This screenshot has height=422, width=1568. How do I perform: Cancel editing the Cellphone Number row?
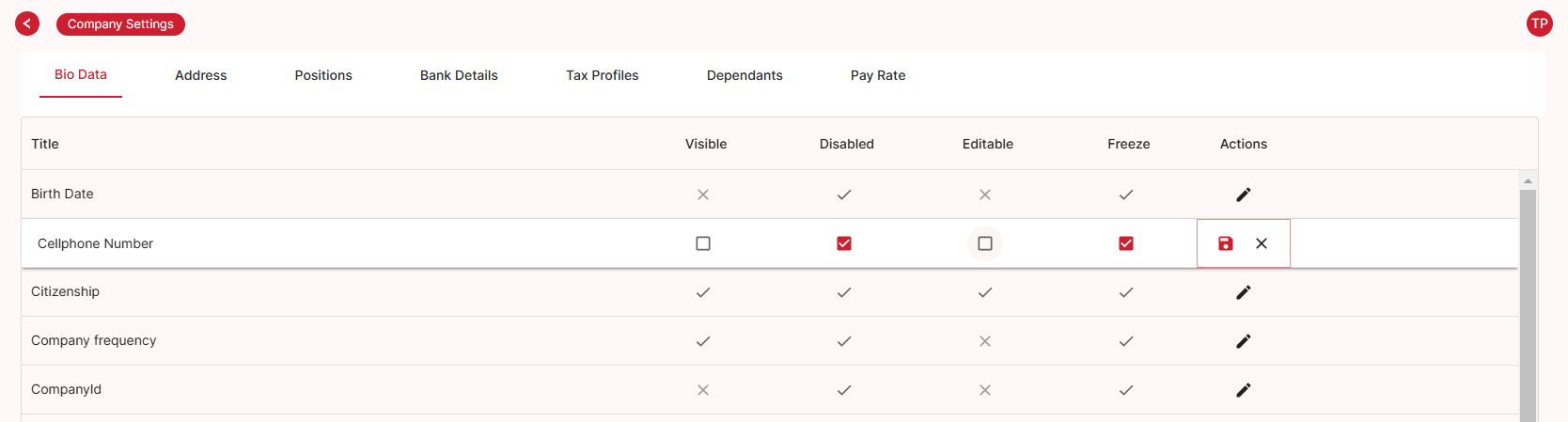coord(1262,243)
